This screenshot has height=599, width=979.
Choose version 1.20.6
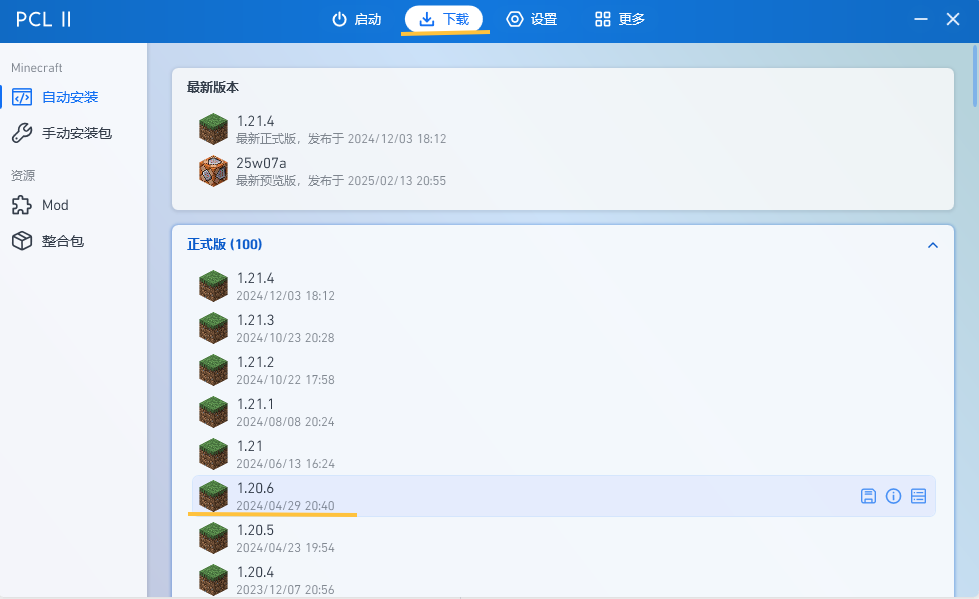(563, 496)
